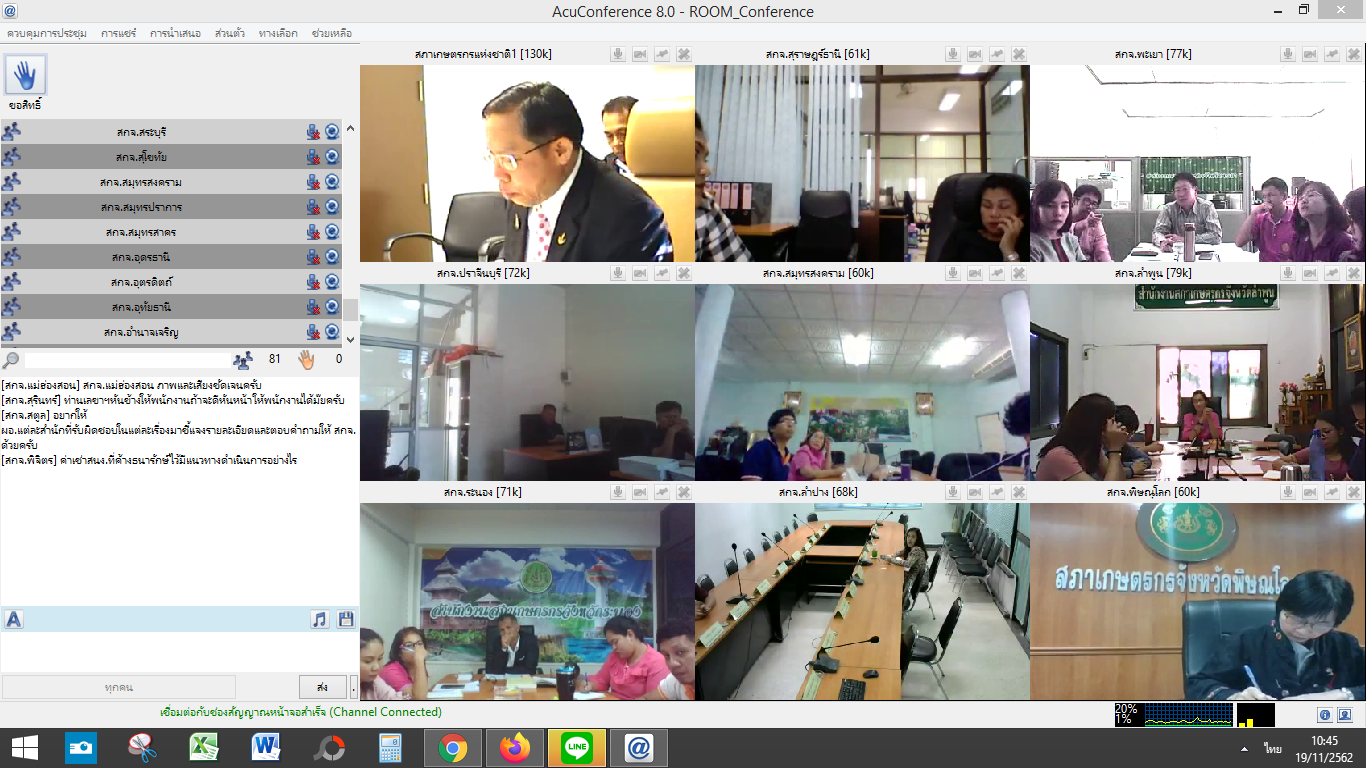The height and width of the screenshot is (768, 1366).
Task: Click the info icon in the status bar
Action: [1324, 715]
